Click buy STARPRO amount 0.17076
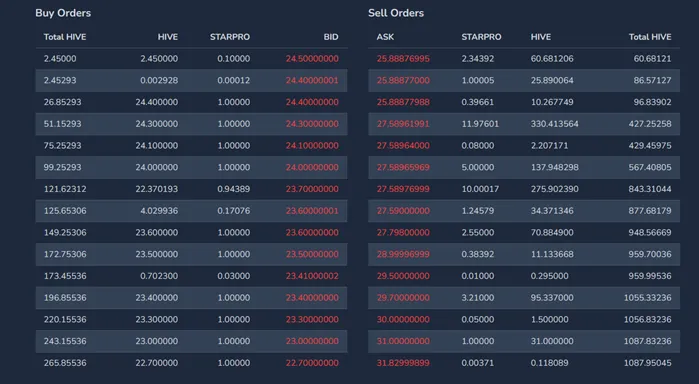The height and width of the screenshot is (384, 699). pyautogui.click(x=234, y=211)
